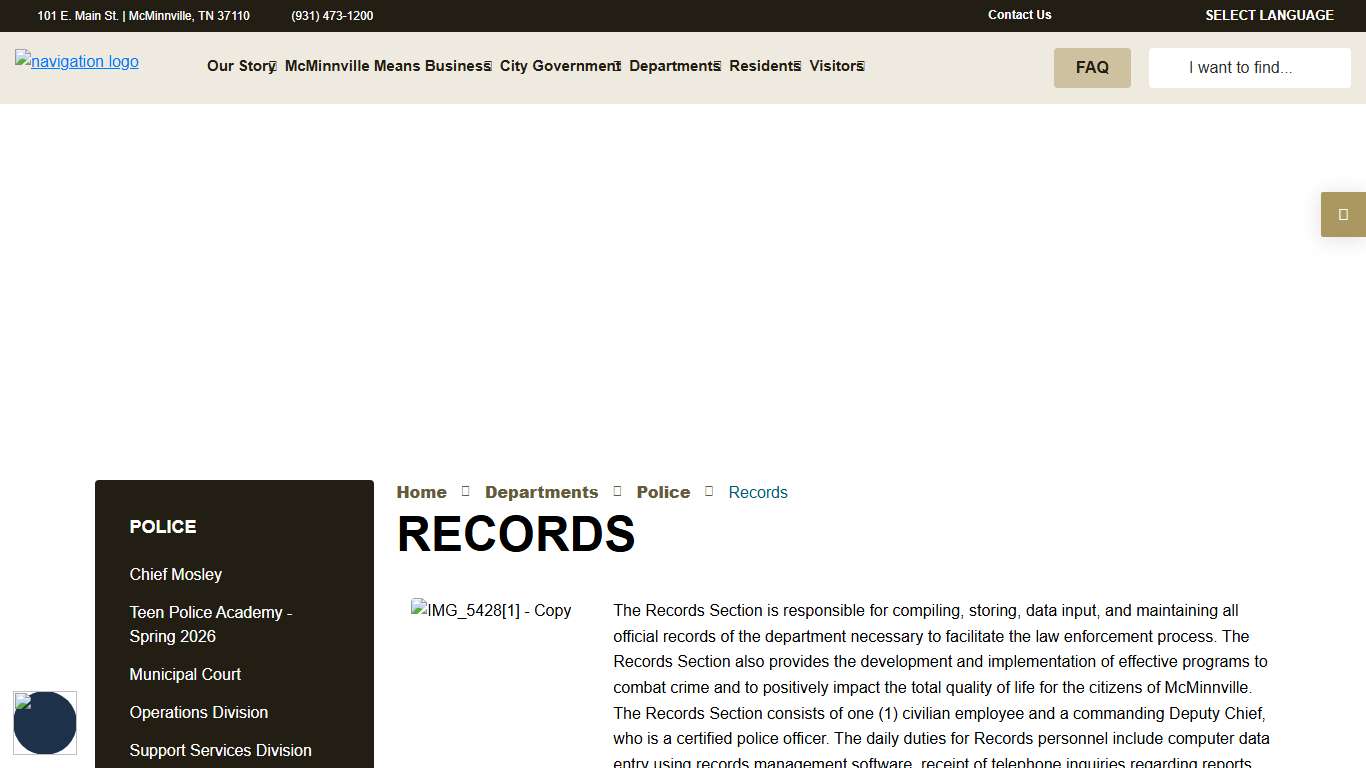Open the McMinnville Means Business menu
The width and height of the screenshot is (1366, 768).
pos(387,66)
